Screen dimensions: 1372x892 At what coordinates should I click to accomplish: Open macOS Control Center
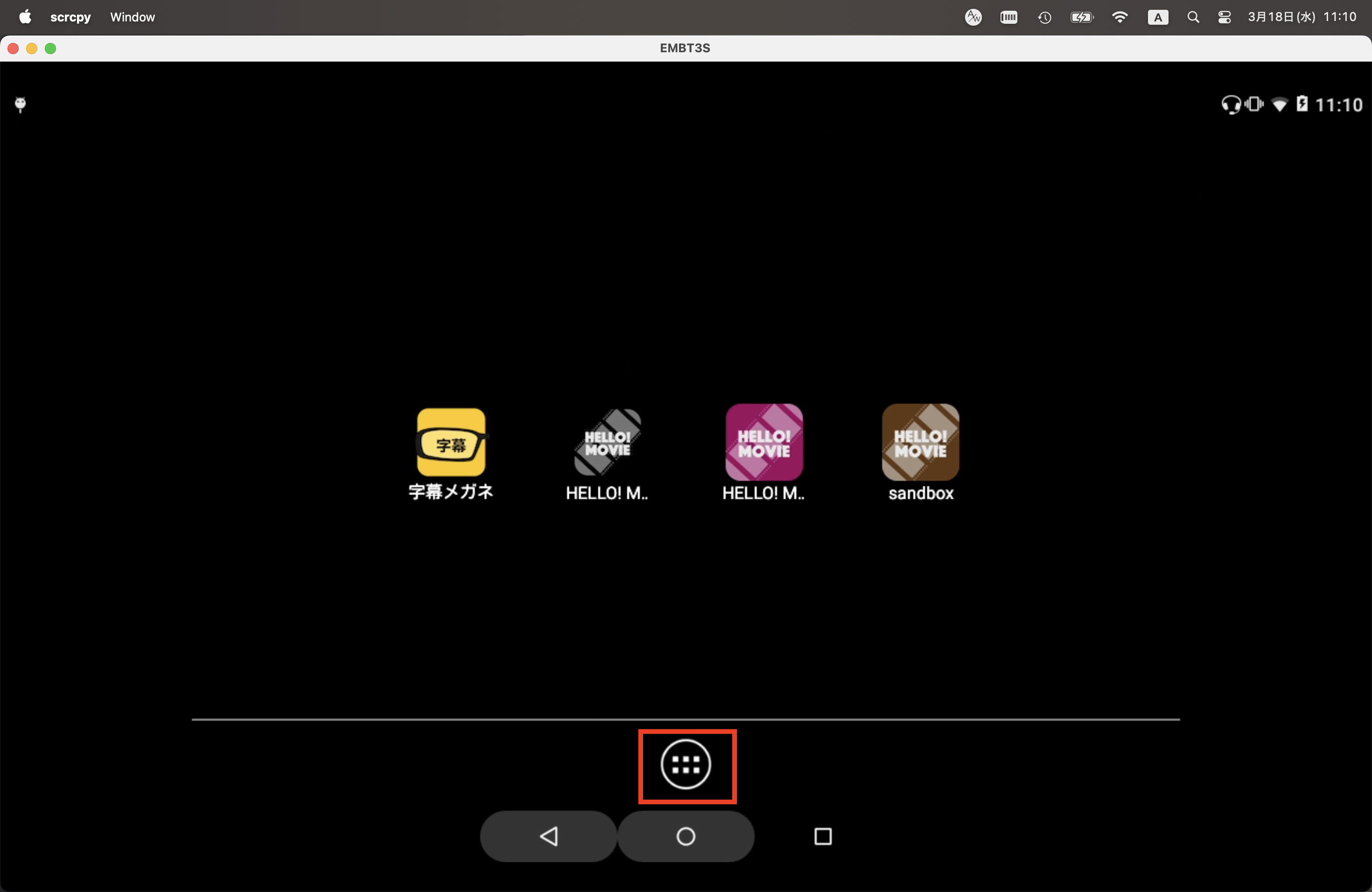[x=1225, y=17]
